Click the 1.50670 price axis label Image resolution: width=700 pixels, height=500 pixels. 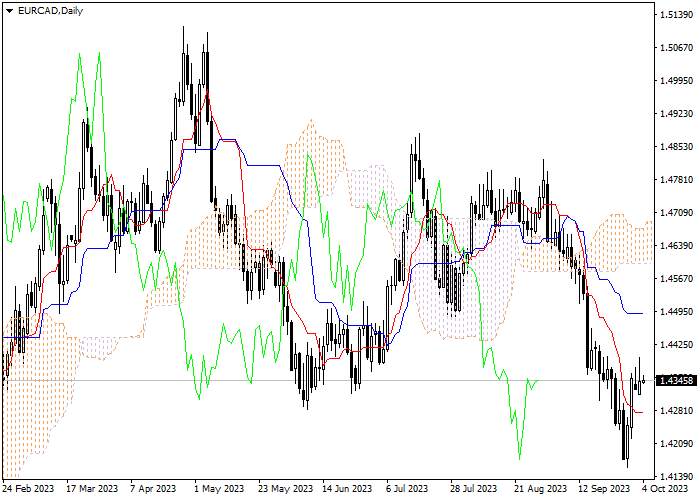[677, 48]
